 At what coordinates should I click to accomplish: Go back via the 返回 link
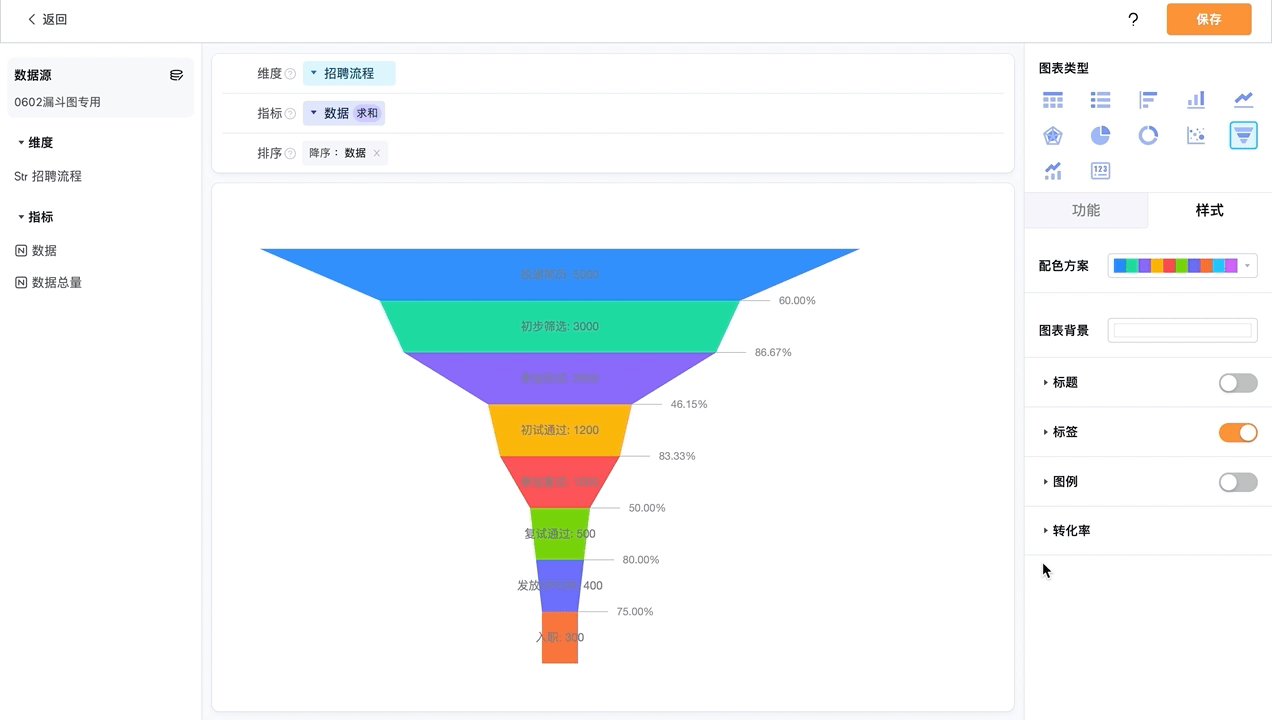[x=47, y=19]
